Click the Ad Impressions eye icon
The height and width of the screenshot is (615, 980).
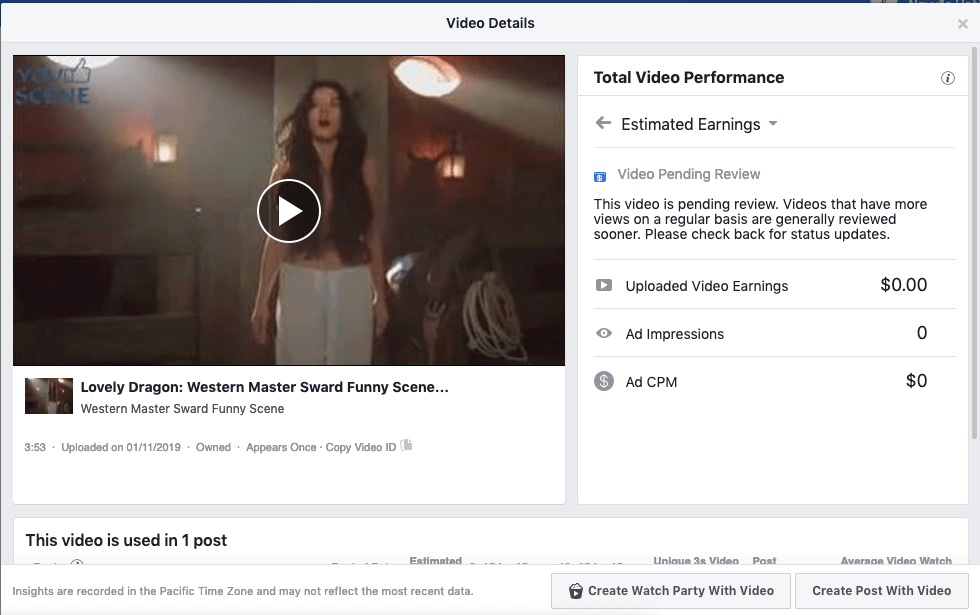[604, 333]
